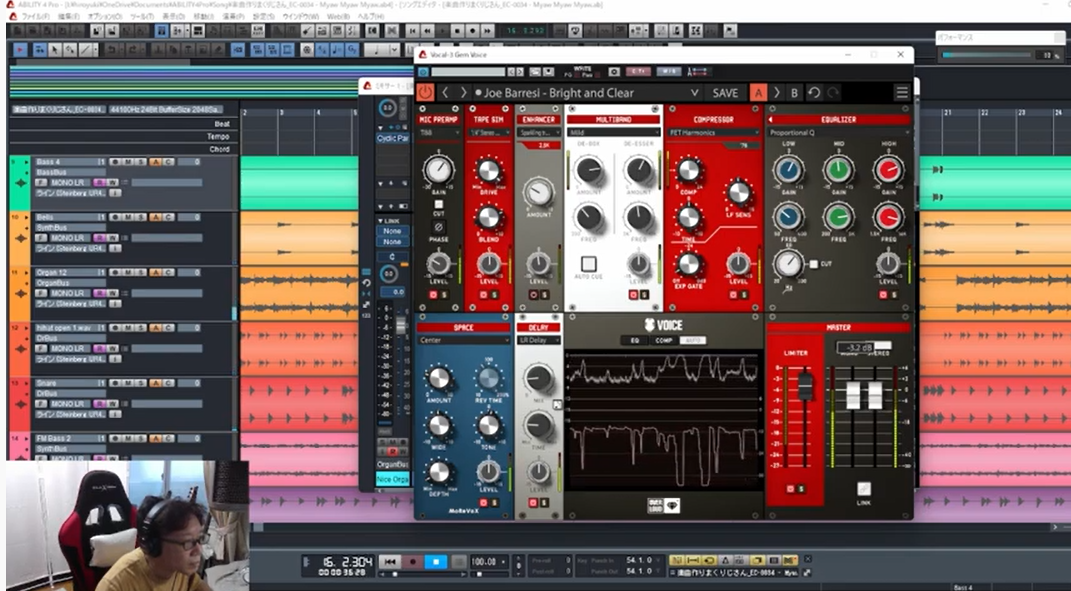Solo the Limiter in the Master section
Screen dimensions: 1071x591
[801, 489]
